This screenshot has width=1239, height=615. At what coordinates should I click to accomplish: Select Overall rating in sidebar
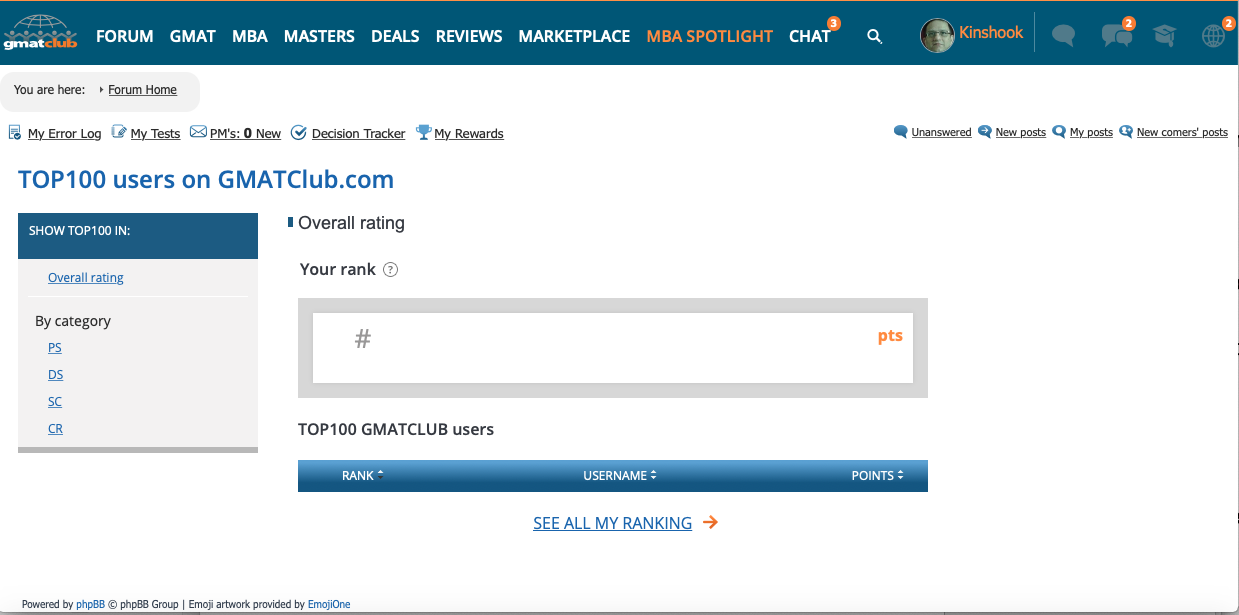pos(86,277)
